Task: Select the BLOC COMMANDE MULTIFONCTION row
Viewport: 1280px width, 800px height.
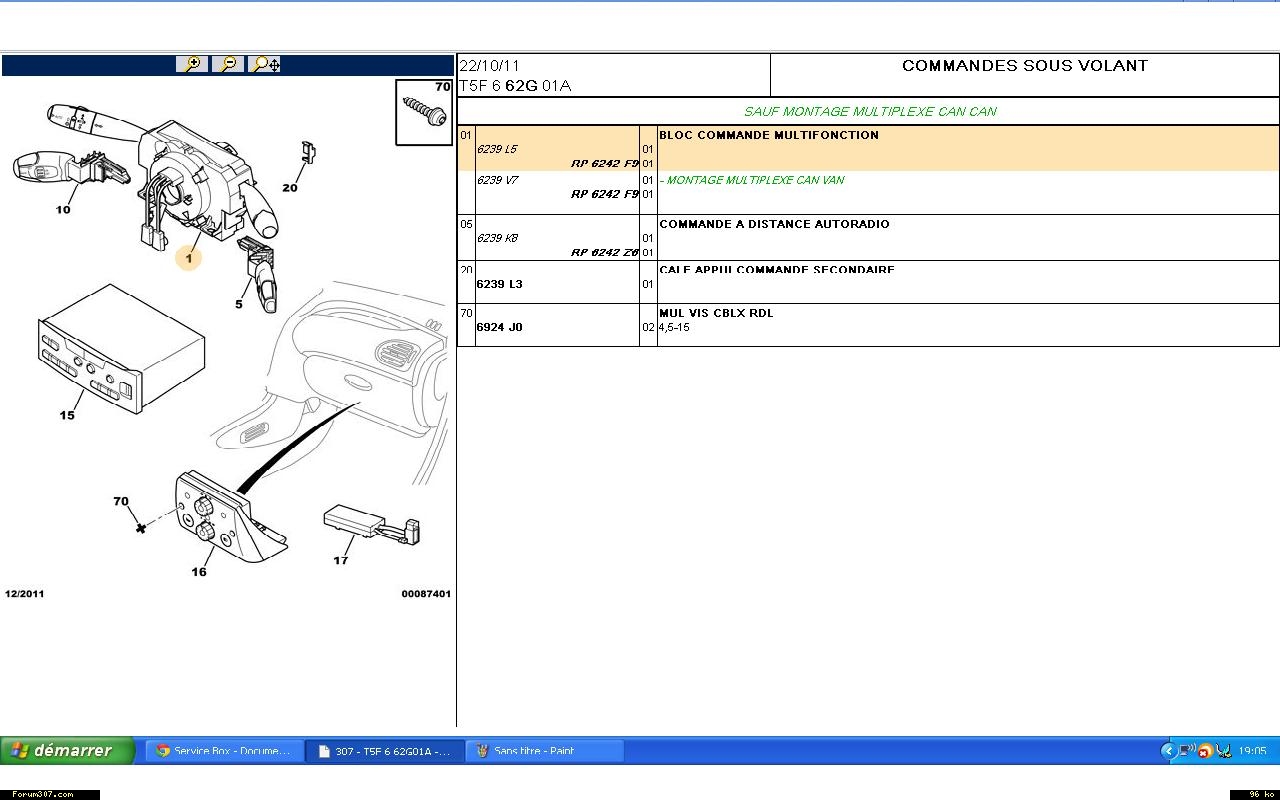Action: coord(768,135)
